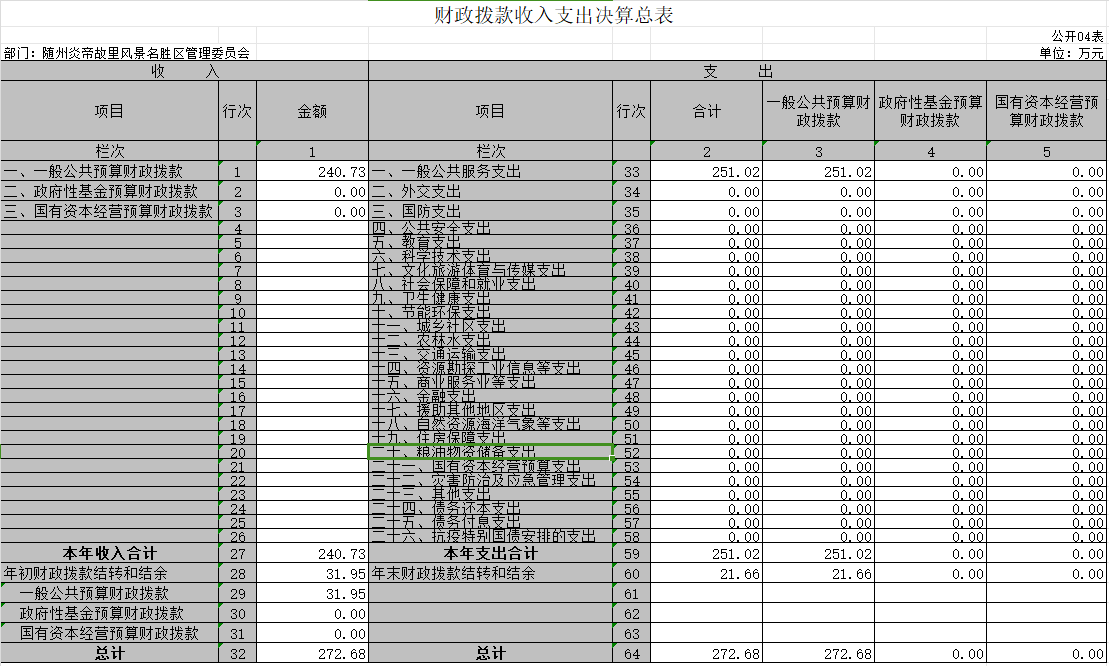Select the title cell 财政拨款收入支出决算总表
Screen dimensions: 1109x666
553,15
